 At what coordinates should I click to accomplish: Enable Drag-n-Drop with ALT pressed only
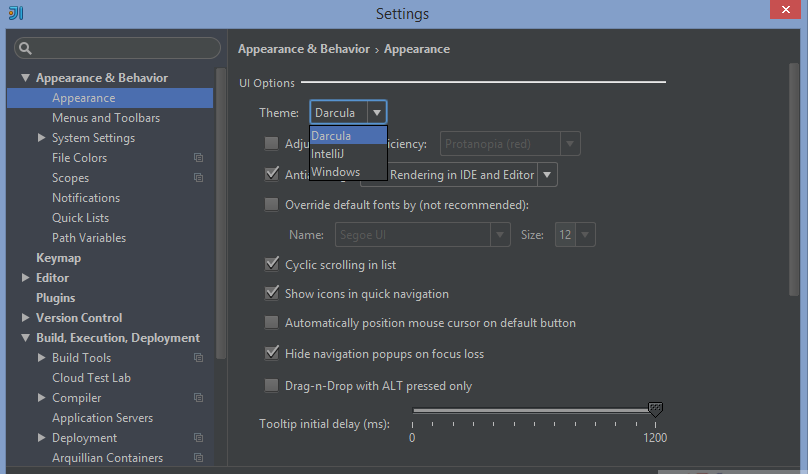(271, 385)
